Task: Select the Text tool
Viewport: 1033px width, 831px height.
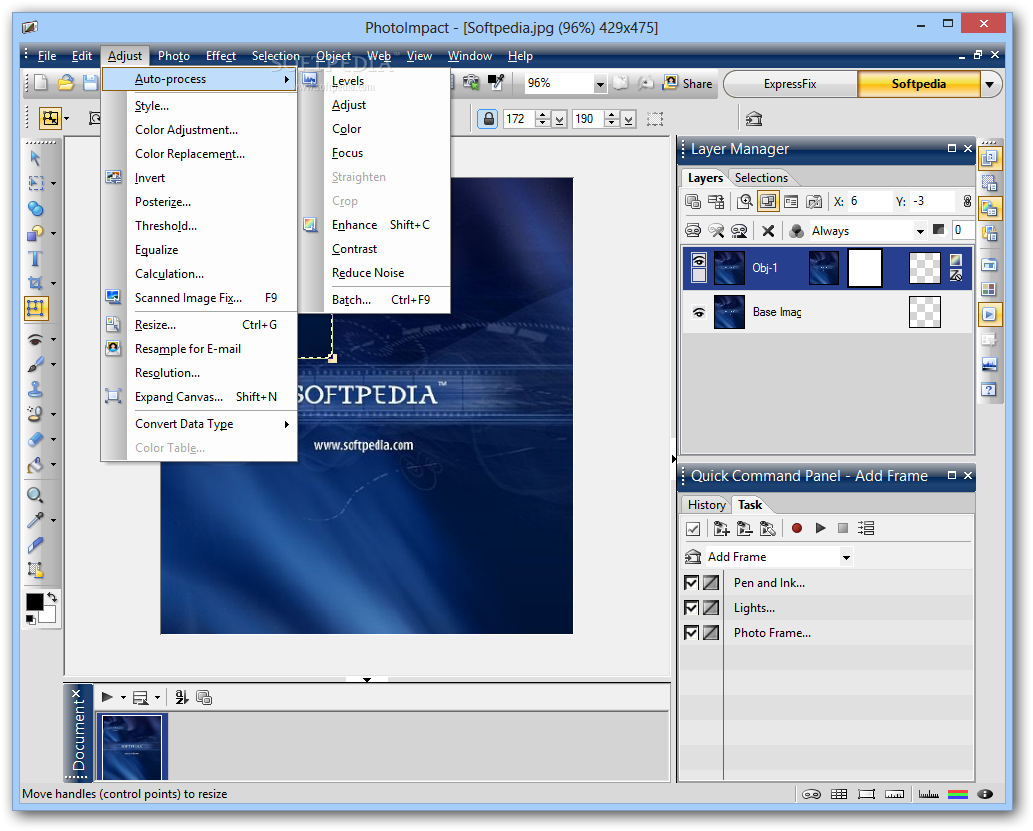Action: coord(35,259)
